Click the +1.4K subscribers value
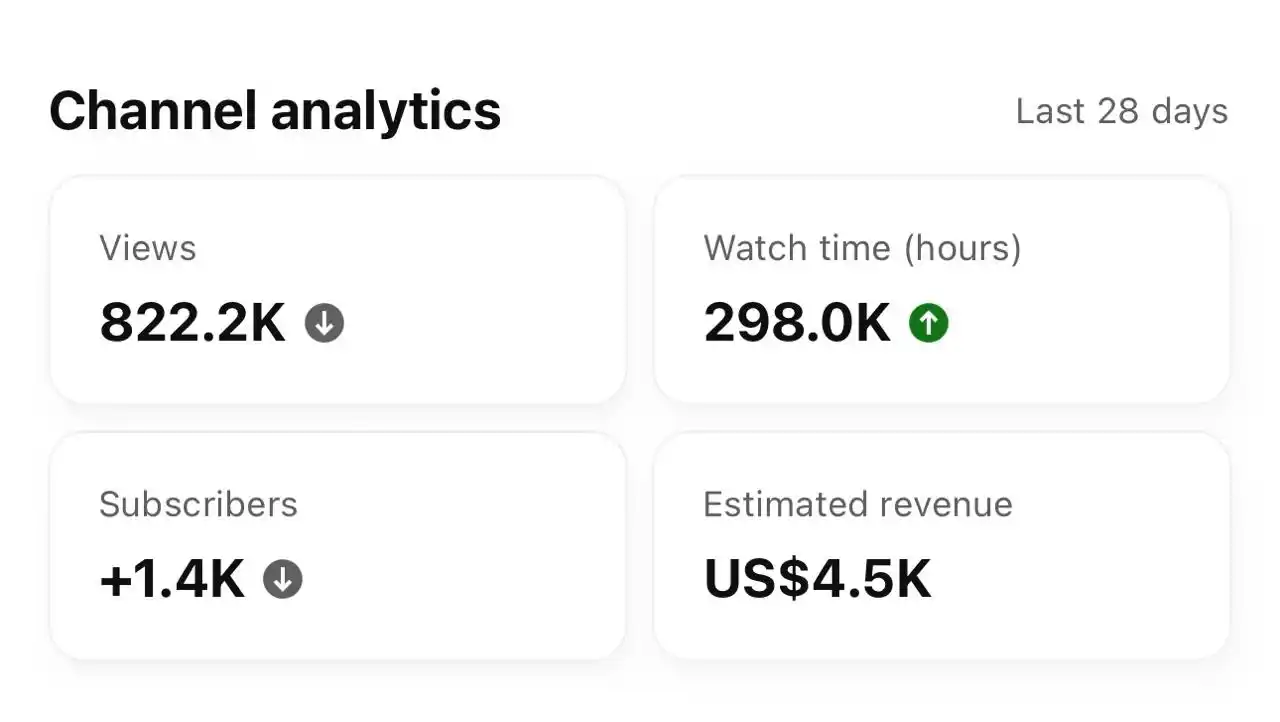 pyautogui.click(x=172, y=579)
